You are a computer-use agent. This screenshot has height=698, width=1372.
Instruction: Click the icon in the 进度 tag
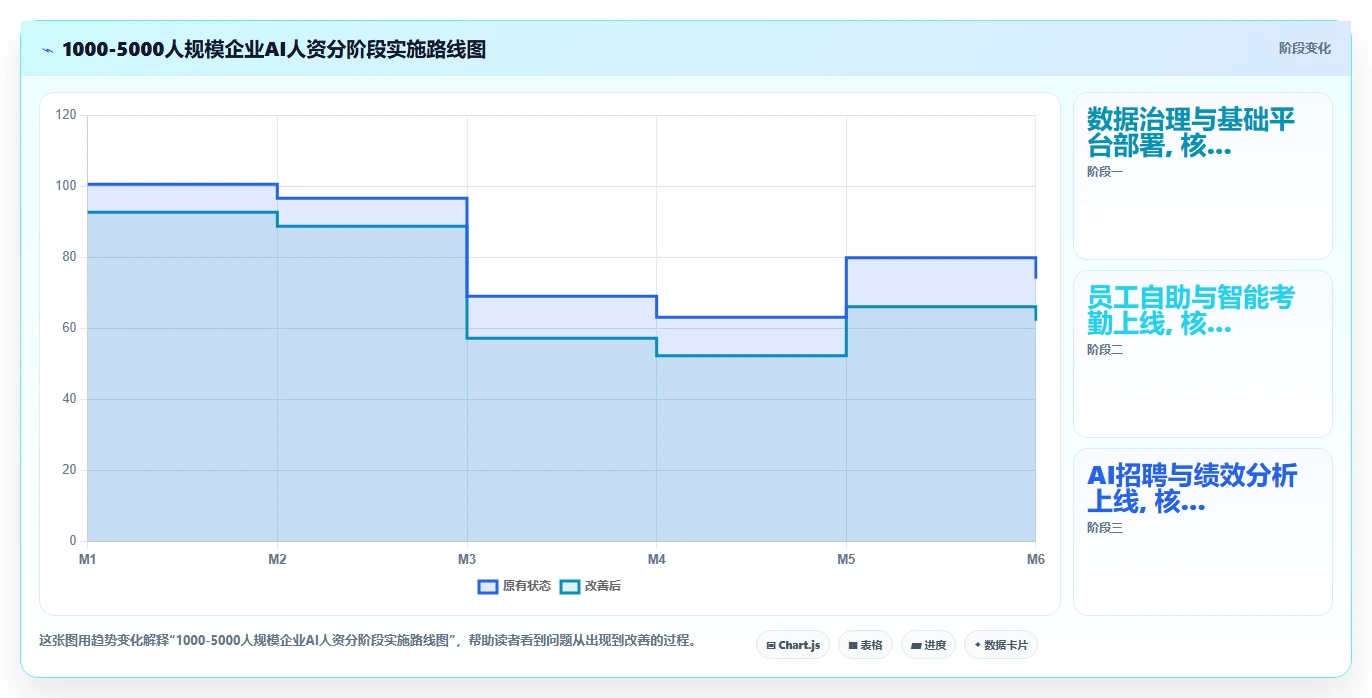916,646
